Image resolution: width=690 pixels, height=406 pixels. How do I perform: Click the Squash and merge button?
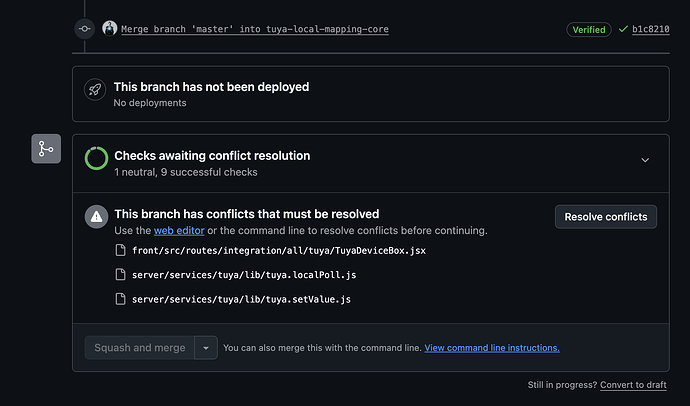click(139, 347)
